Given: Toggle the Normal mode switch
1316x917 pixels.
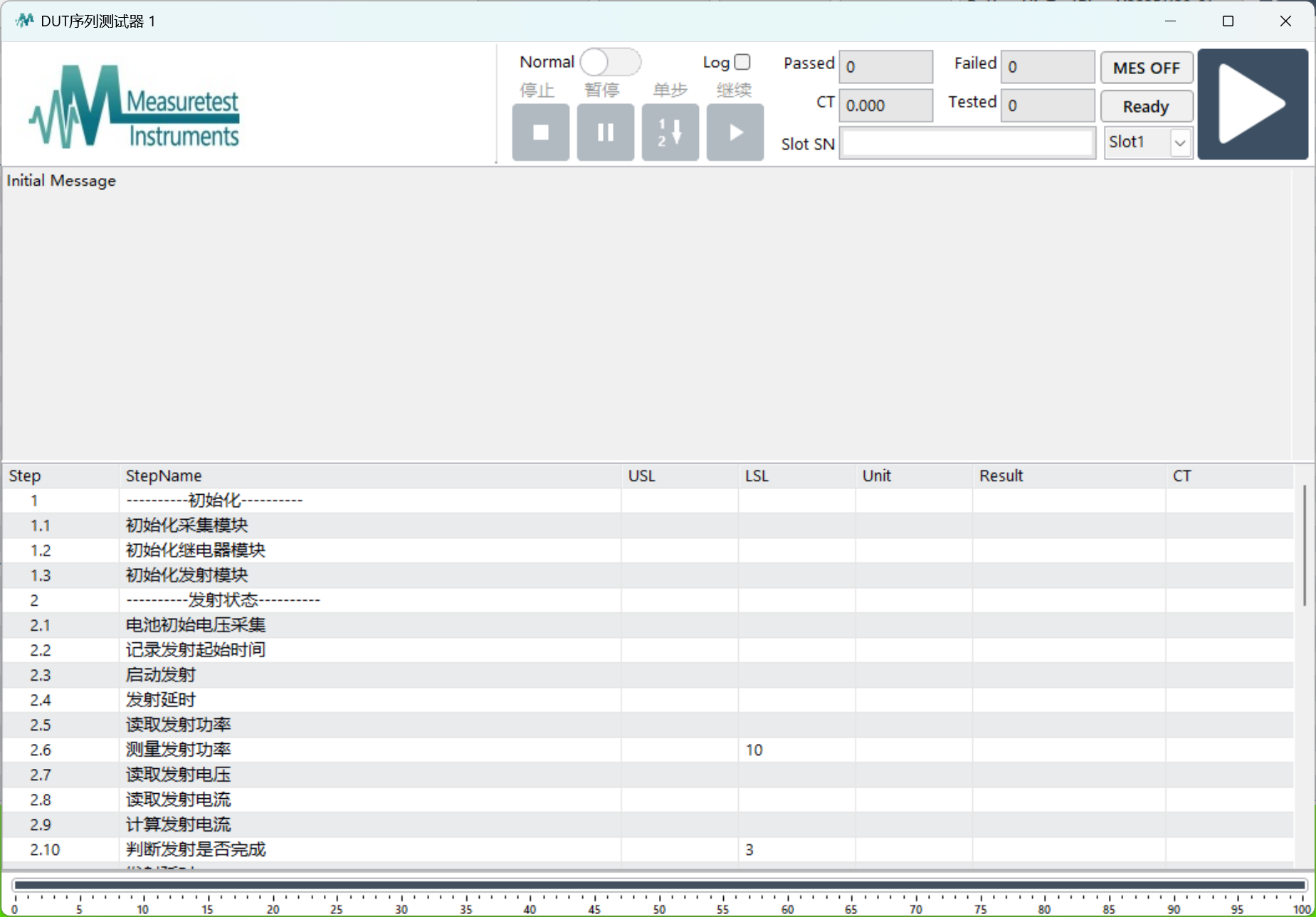Looking at the screenshot, I should [x=610, y=63].
